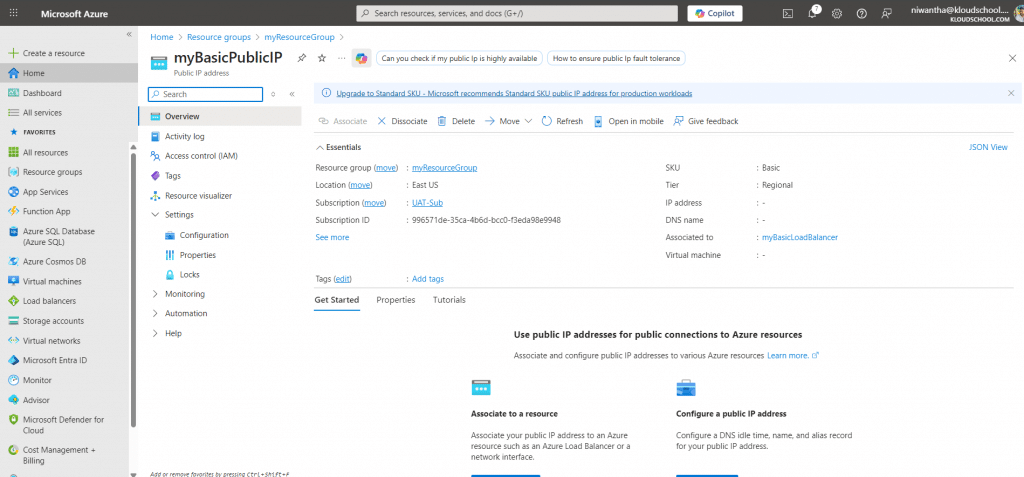This screenshot has width=1024, height=477.
Task: Click the Copilot button
Action: (728, 13)
